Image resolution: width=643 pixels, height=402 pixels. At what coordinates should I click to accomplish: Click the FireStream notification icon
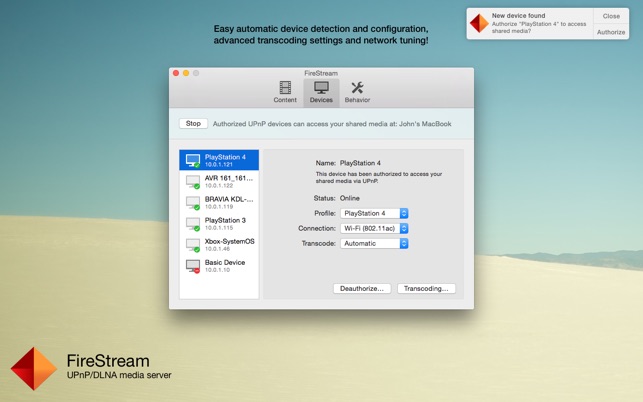tap(480, 24)
